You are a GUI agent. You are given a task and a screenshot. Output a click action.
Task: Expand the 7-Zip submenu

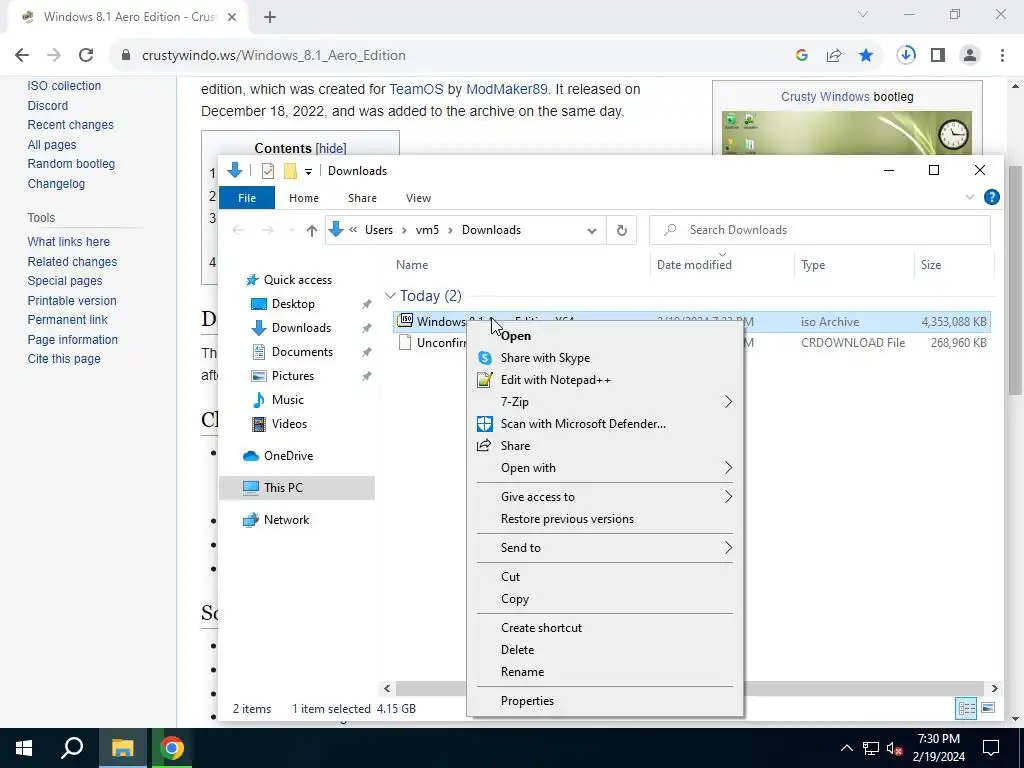728,402
